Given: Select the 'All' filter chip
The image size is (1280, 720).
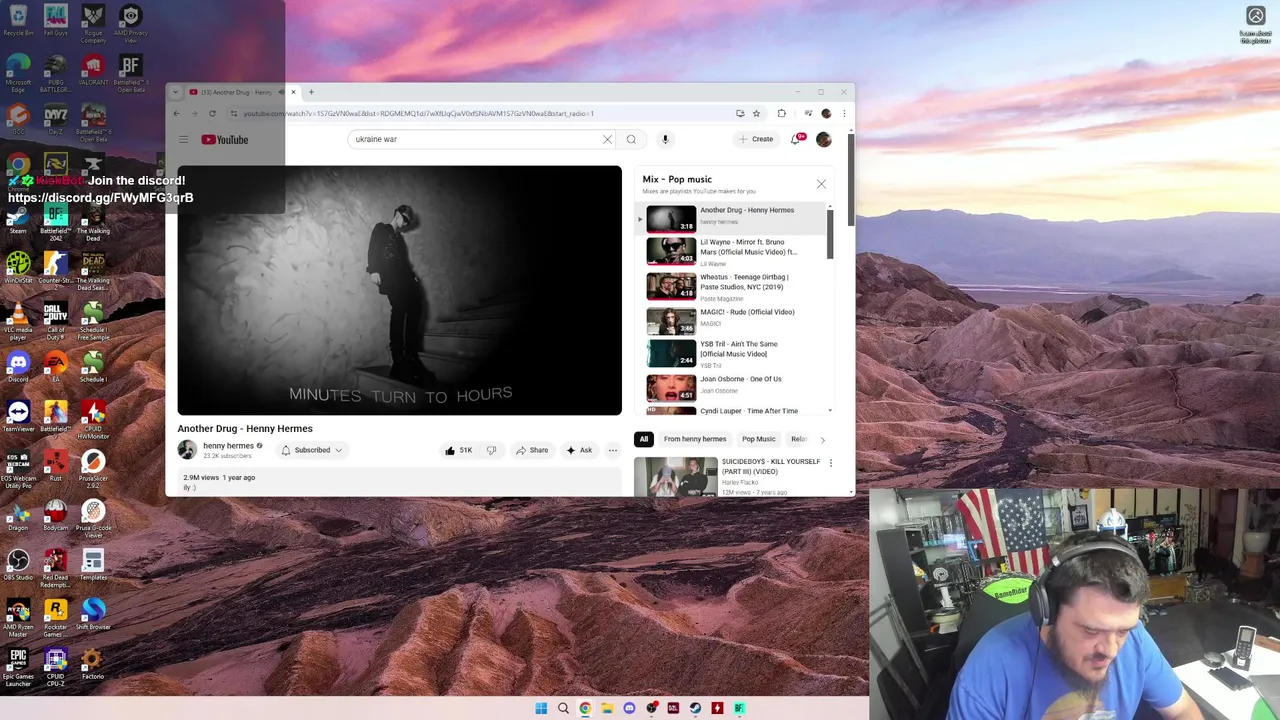Looking at the screenshot, I should (x=644, y=439).
